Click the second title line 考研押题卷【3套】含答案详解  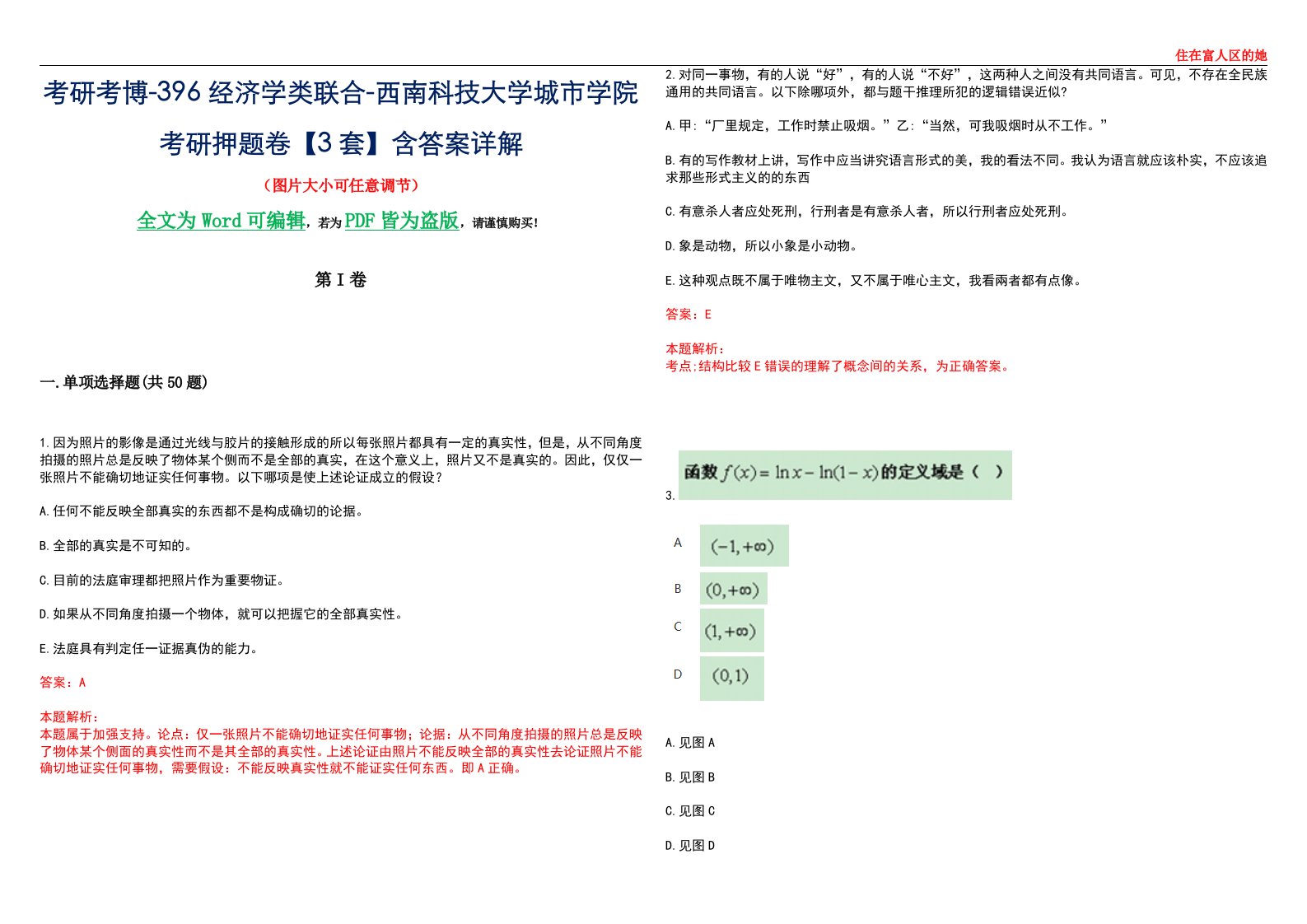coord(341,144)
